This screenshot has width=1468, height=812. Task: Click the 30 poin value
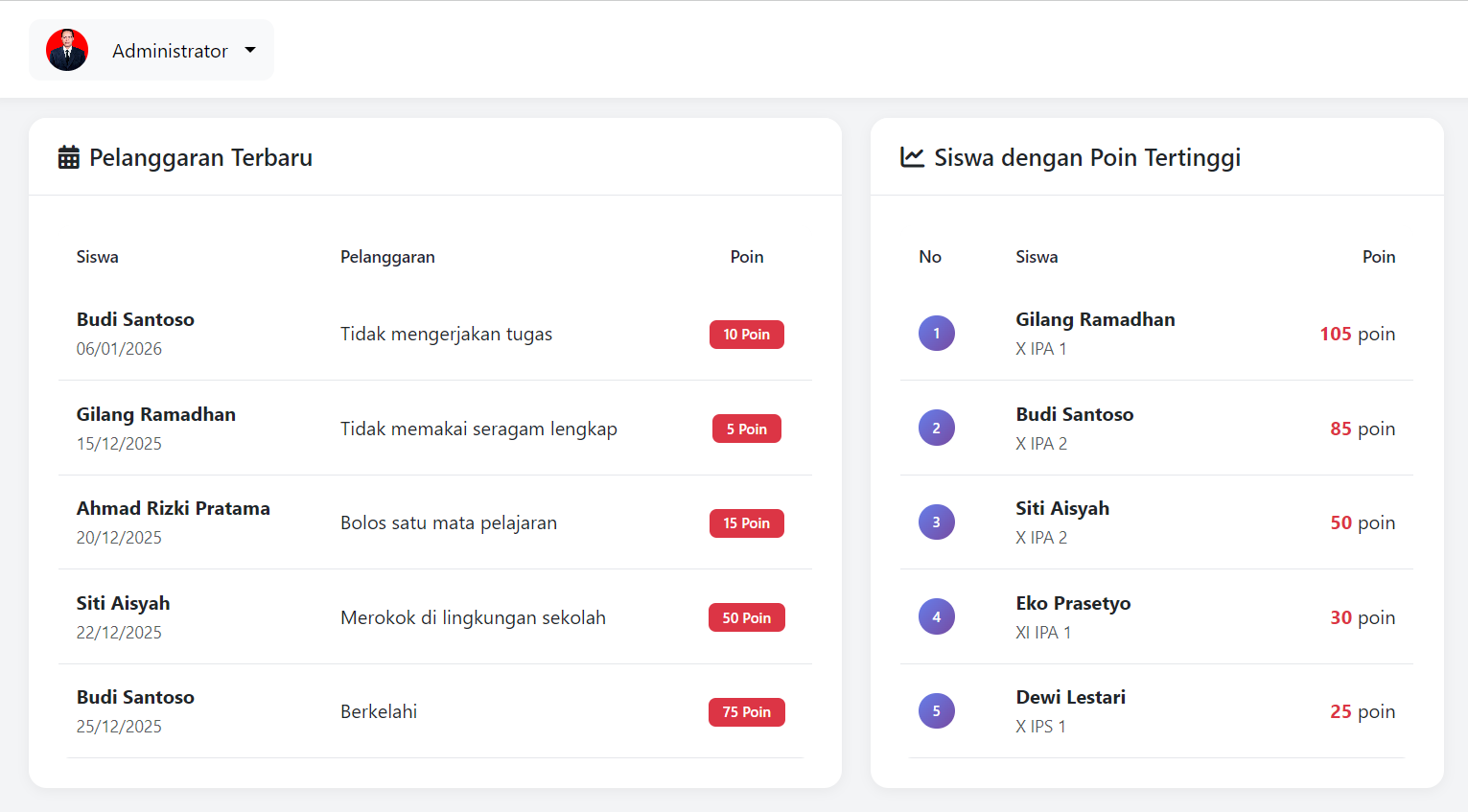click(x=1363, y=617)
